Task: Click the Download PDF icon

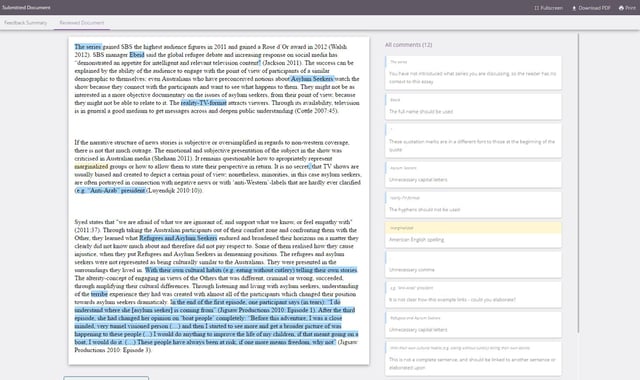Action: tap(574, 8)
